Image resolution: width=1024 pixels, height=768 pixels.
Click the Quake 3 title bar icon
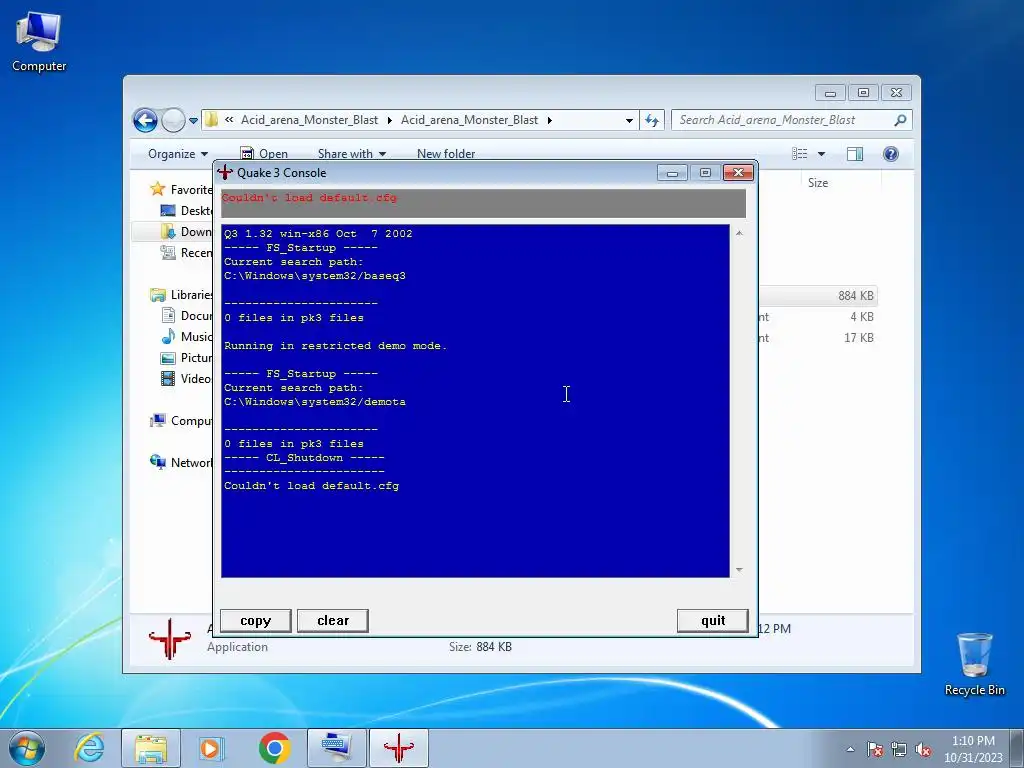(225, 172)
